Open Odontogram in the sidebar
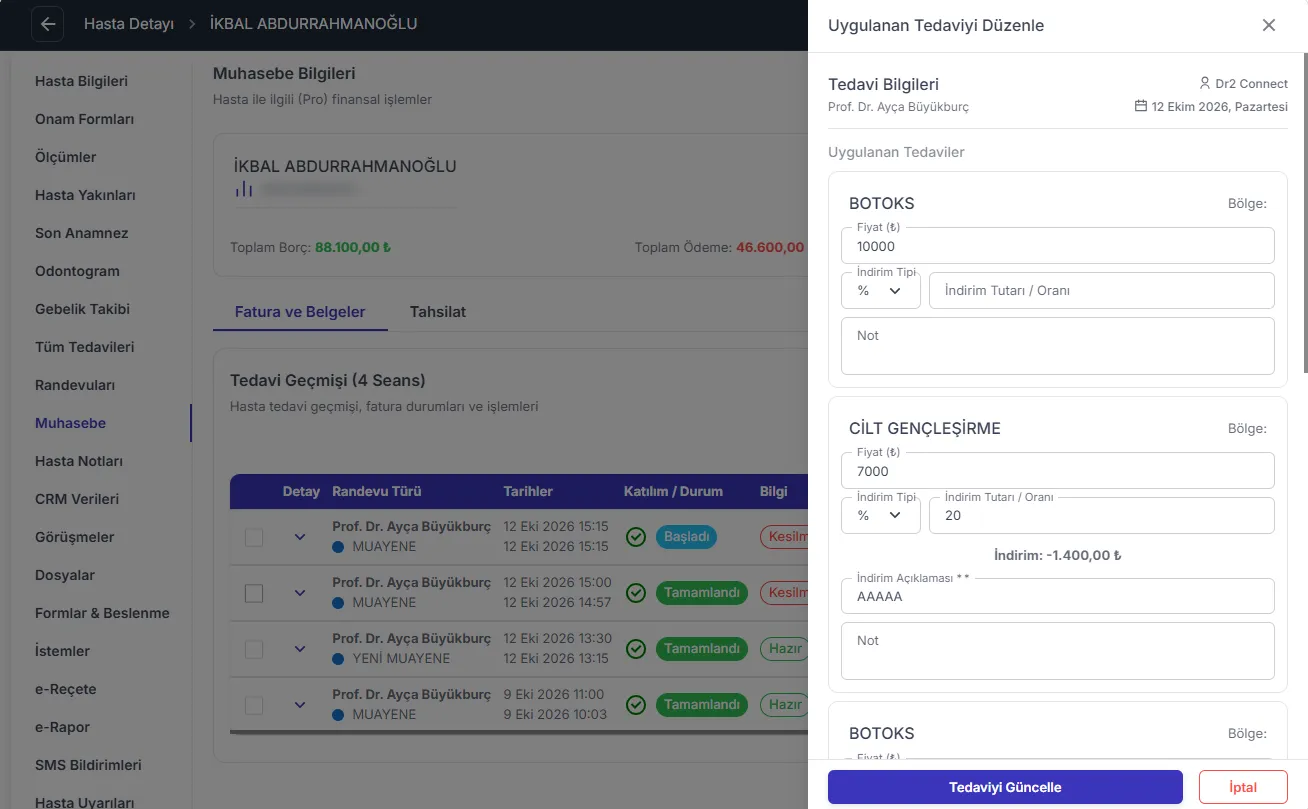Image resolution: width=1308 pixels, height=809 pixels. (77, 271)
